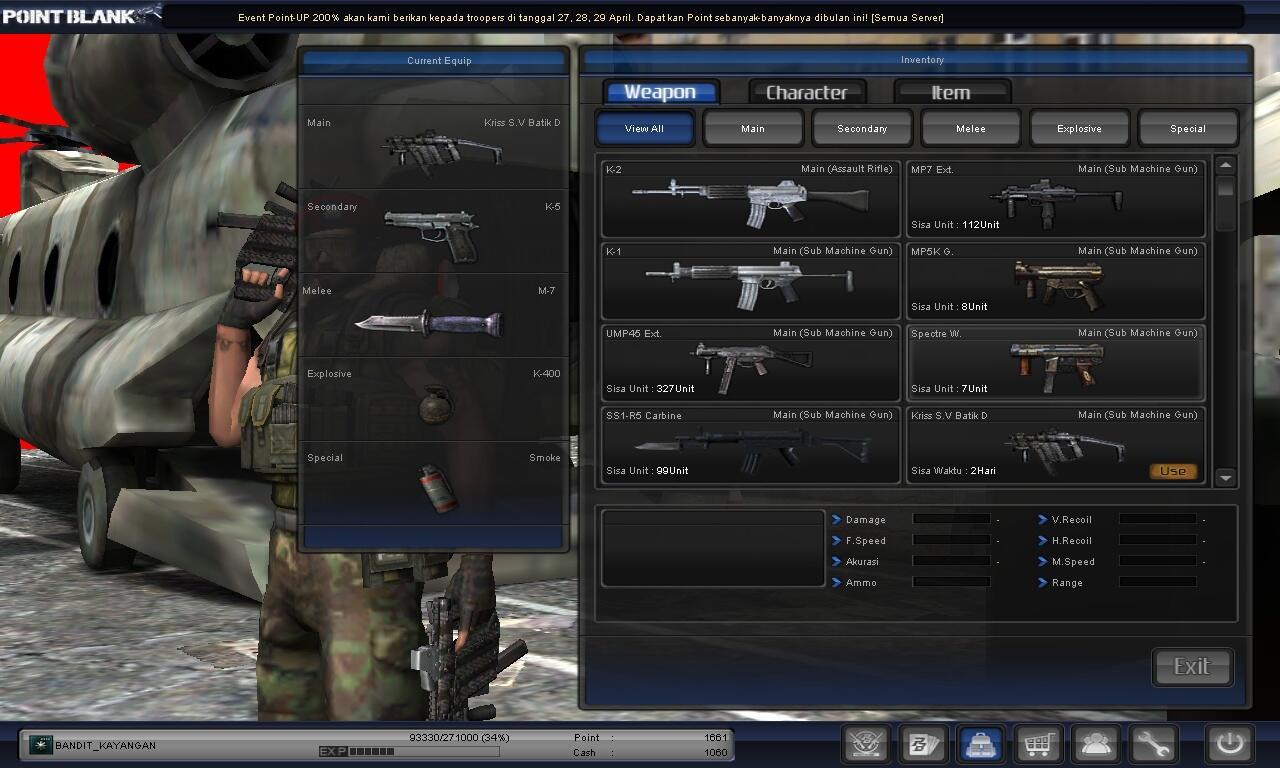
Task: Open the shopping cart shop icon
Action: tap(1039, 744)
